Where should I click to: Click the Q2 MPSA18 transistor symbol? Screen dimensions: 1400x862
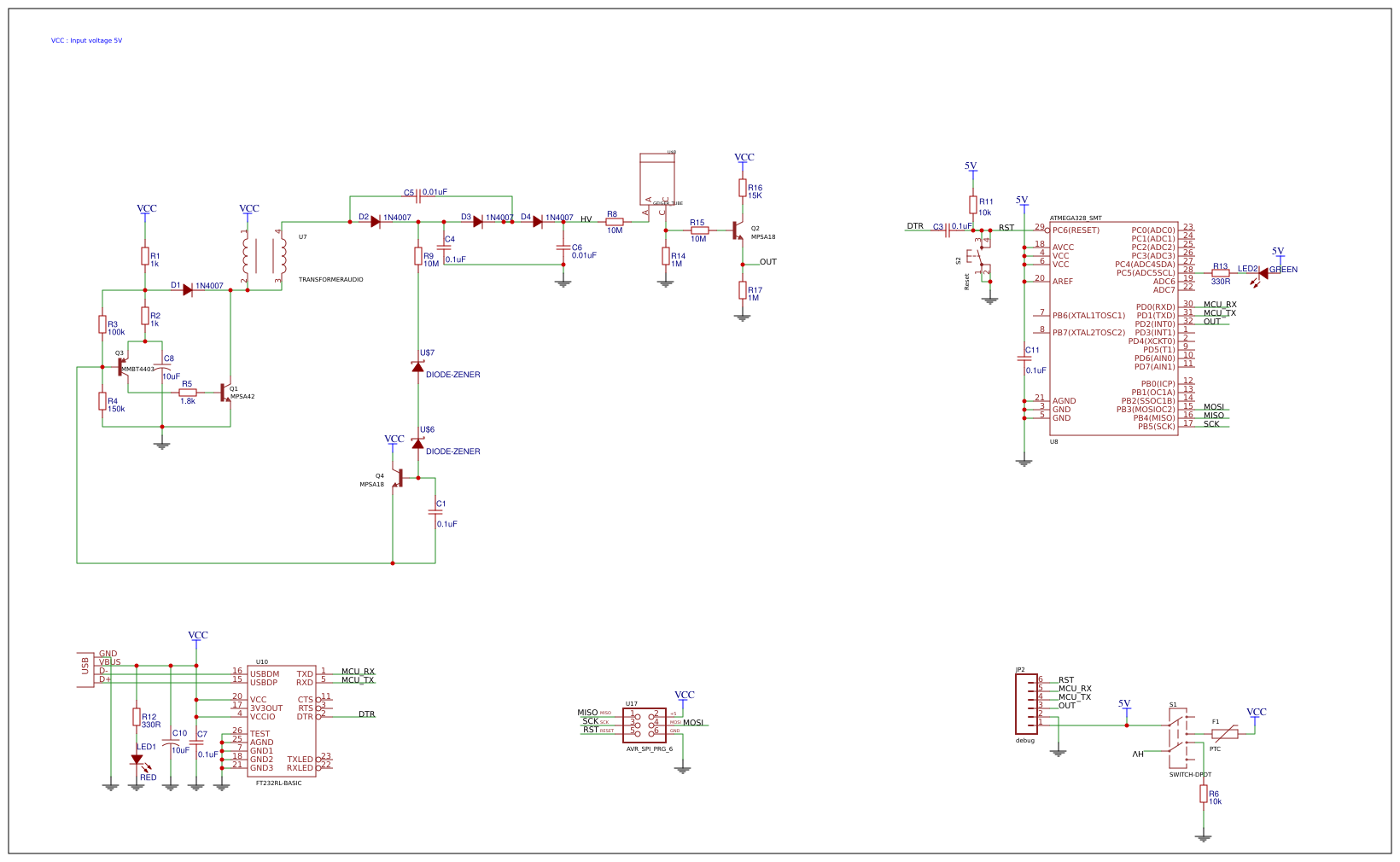click(x=738, y=230)
